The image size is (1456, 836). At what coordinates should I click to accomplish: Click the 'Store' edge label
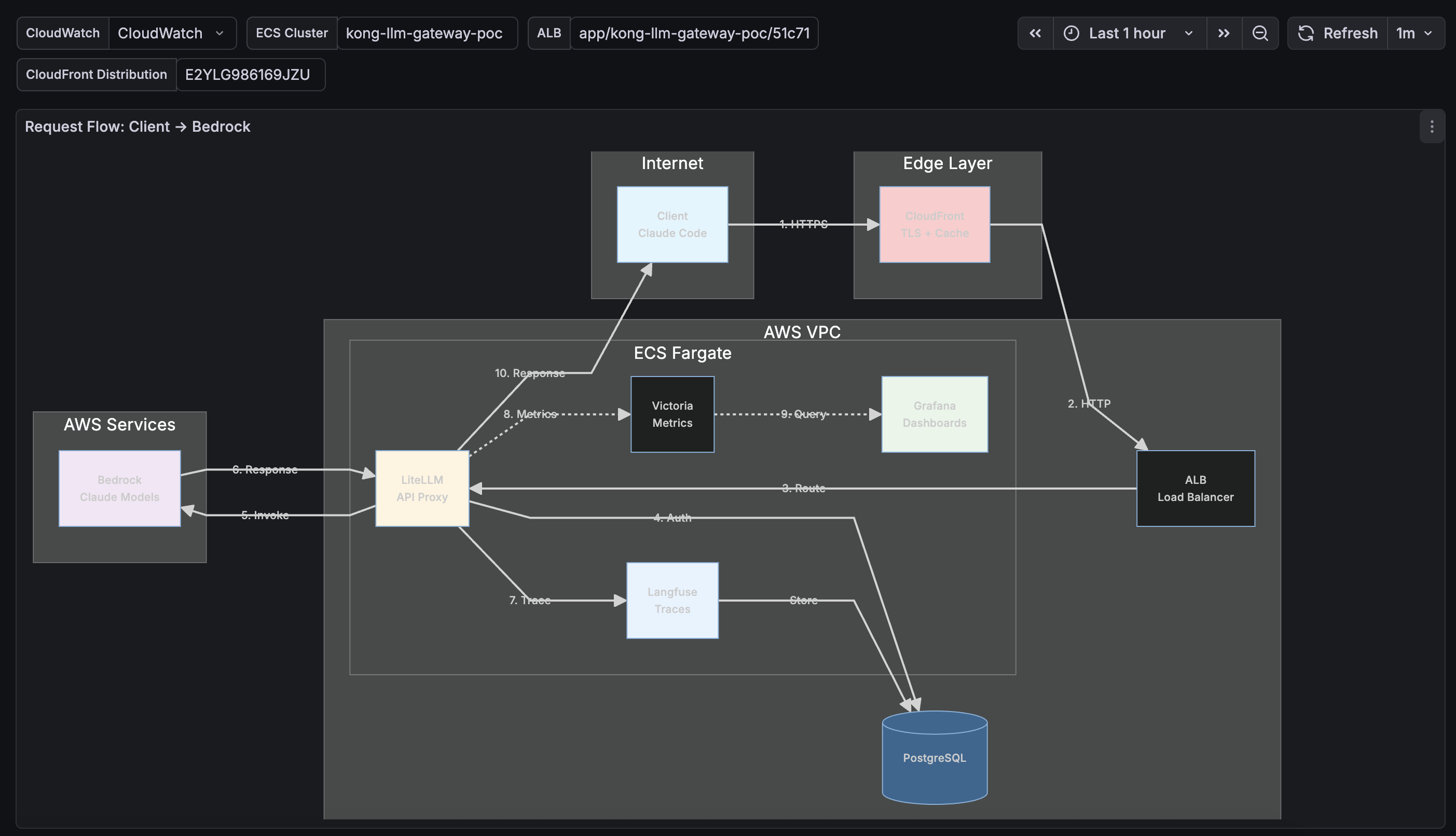point(804,600)
